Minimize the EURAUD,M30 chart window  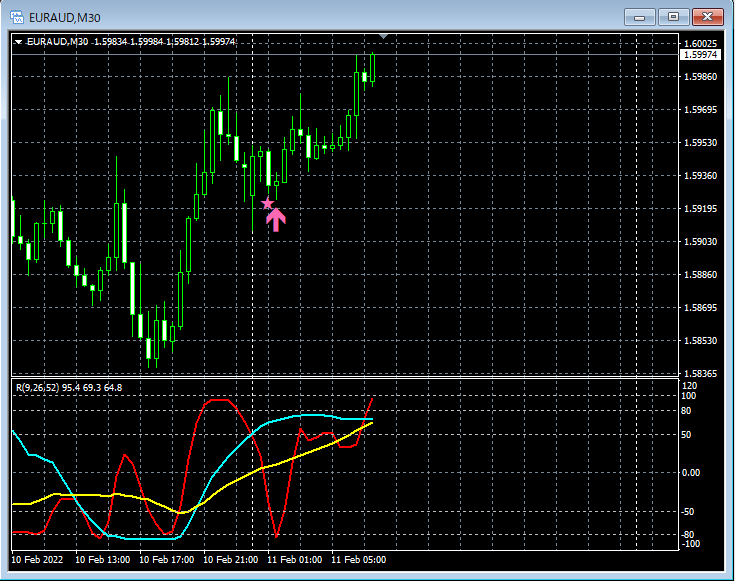coord(639,17)
